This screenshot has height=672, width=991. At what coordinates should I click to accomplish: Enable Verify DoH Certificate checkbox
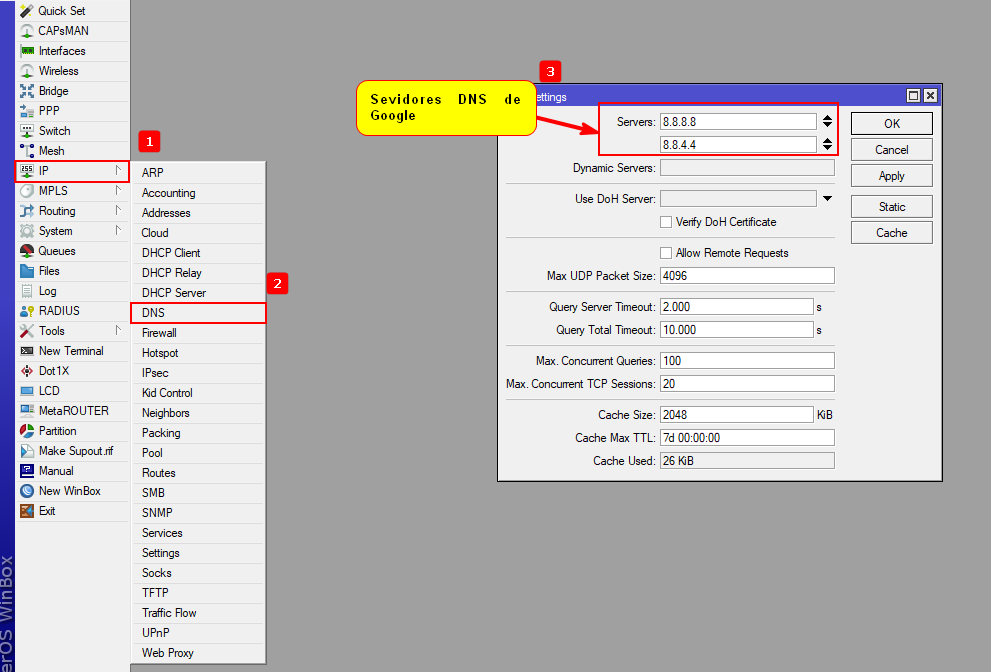(x=666, y=222)
